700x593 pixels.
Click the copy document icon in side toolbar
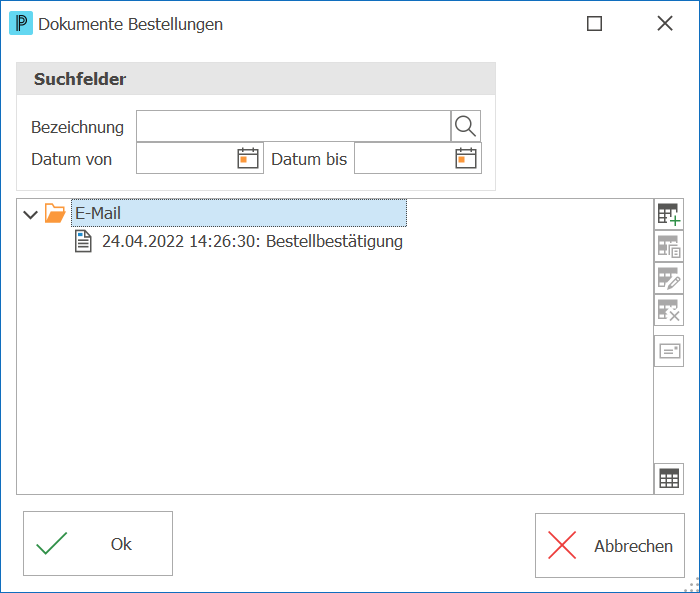(669, 246)
